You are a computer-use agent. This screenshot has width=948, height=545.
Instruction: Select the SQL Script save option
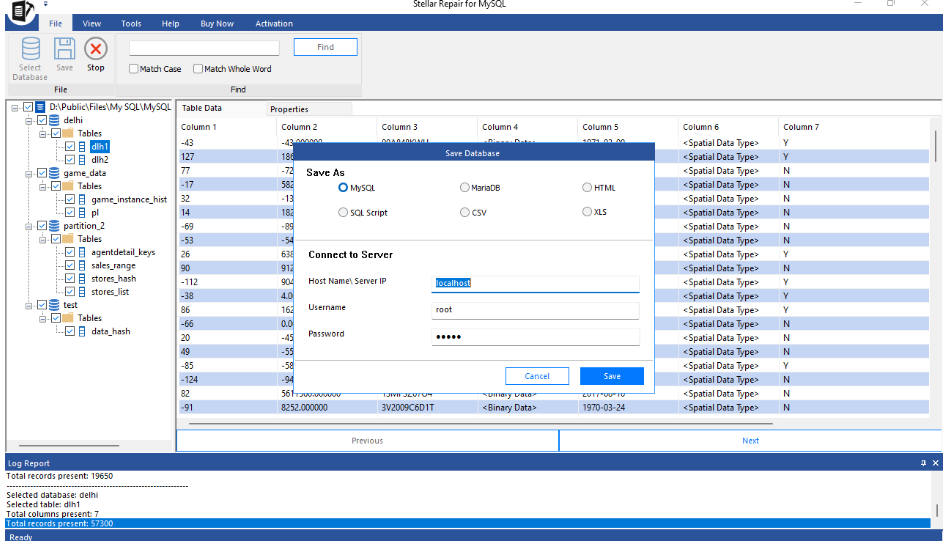point(343,212)
